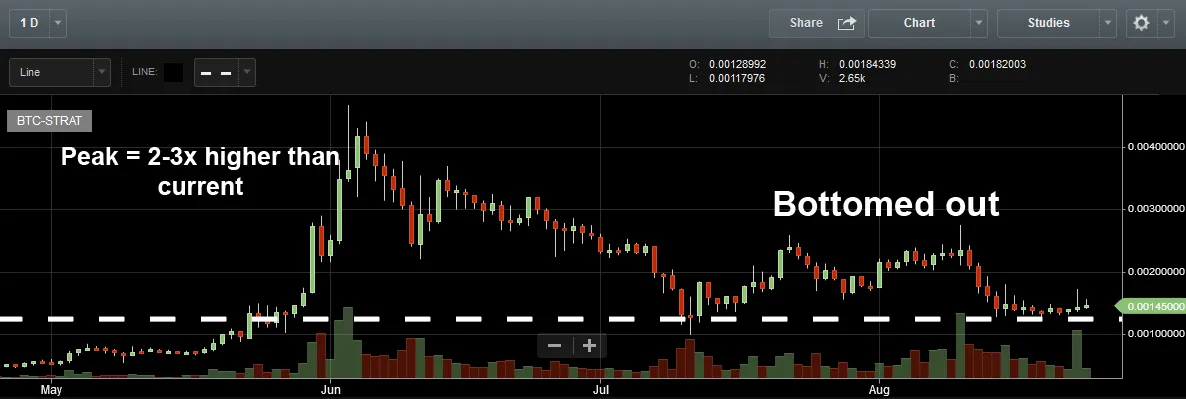The width and height of the screenshot is (1186, 399).
Task: Expand the Line tool type arrow
Action: pyautogui.click(x=102, y=73)
